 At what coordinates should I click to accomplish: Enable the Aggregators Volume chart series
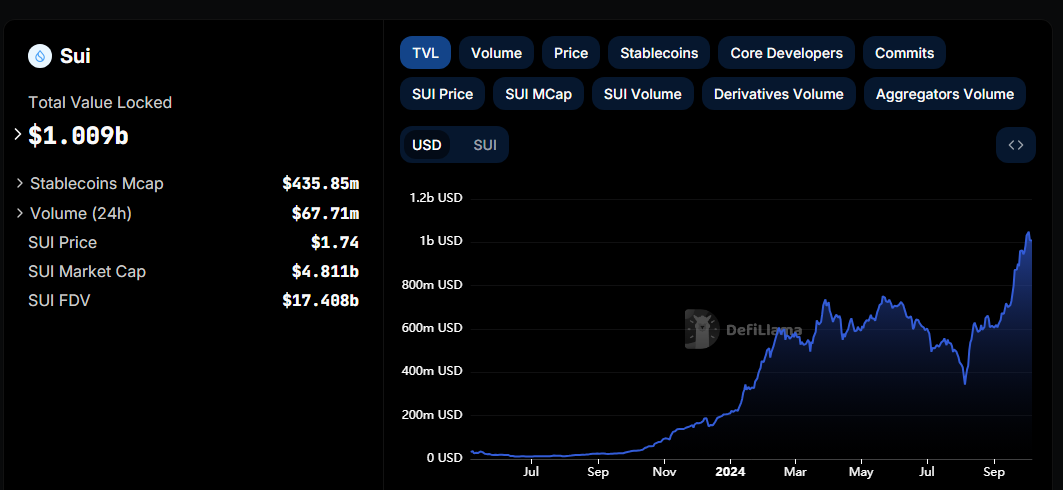944,94
